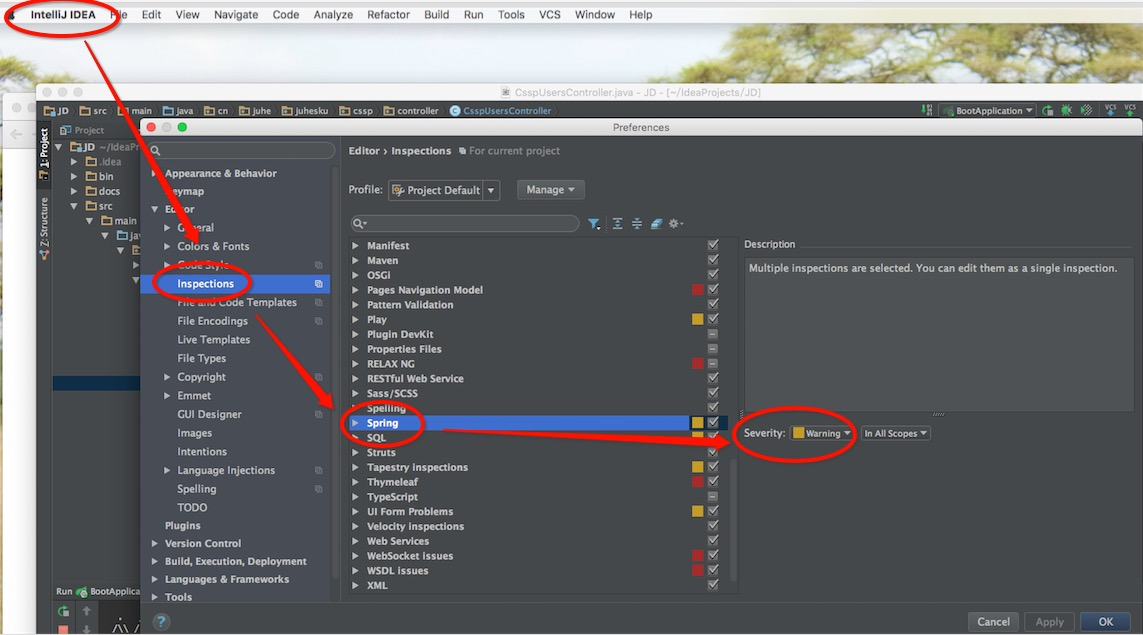Click the Expand All icon in inspections toolbar
1143x635 pixels.
617,224
